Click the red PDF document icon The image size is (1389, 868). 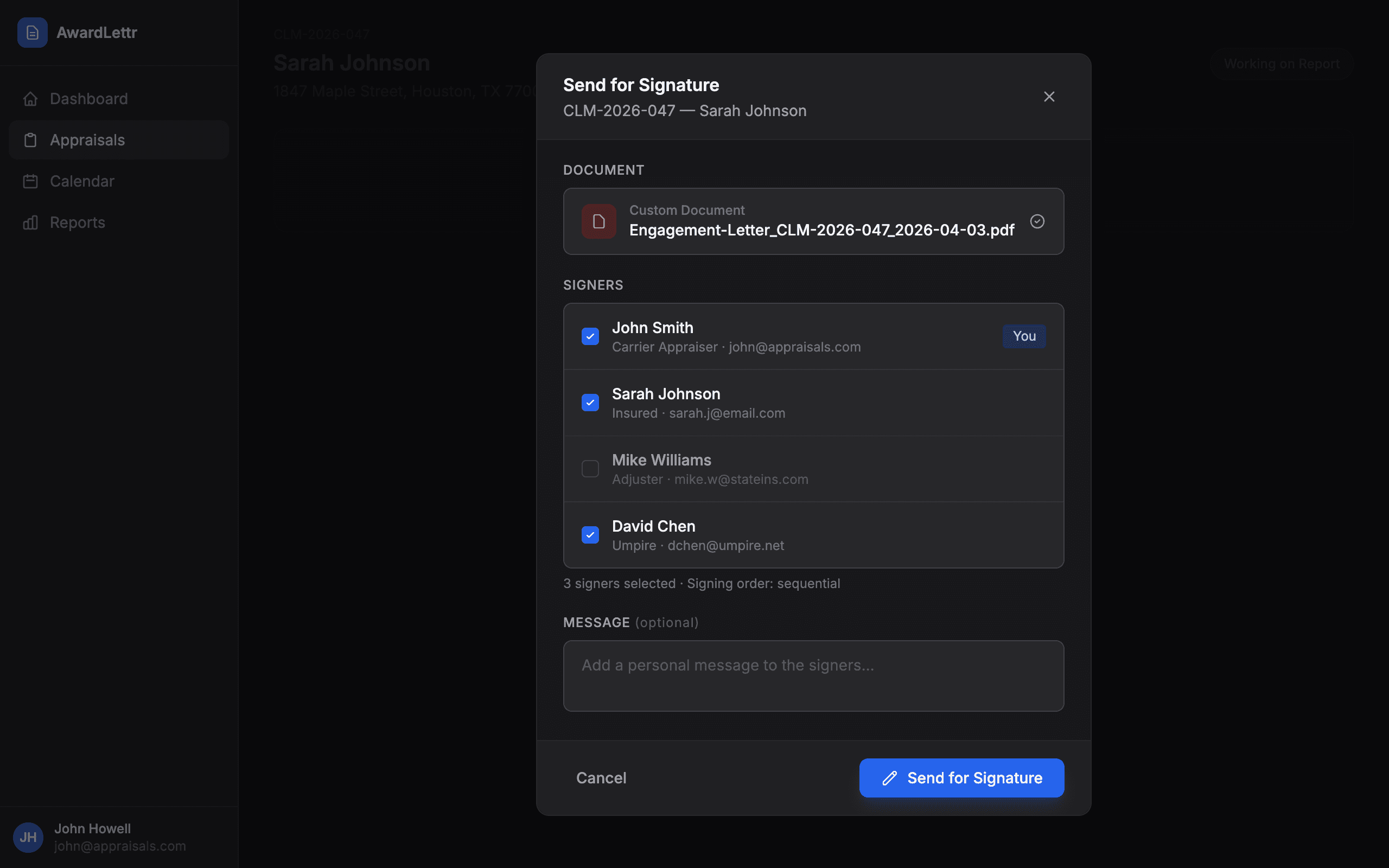(598, 221)
